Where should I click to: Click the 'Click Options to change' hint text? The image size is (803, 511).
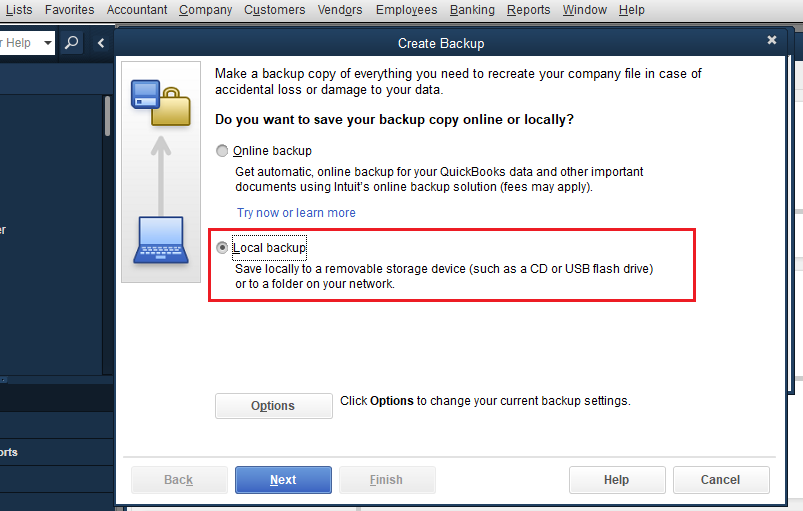tap(485, 401)
